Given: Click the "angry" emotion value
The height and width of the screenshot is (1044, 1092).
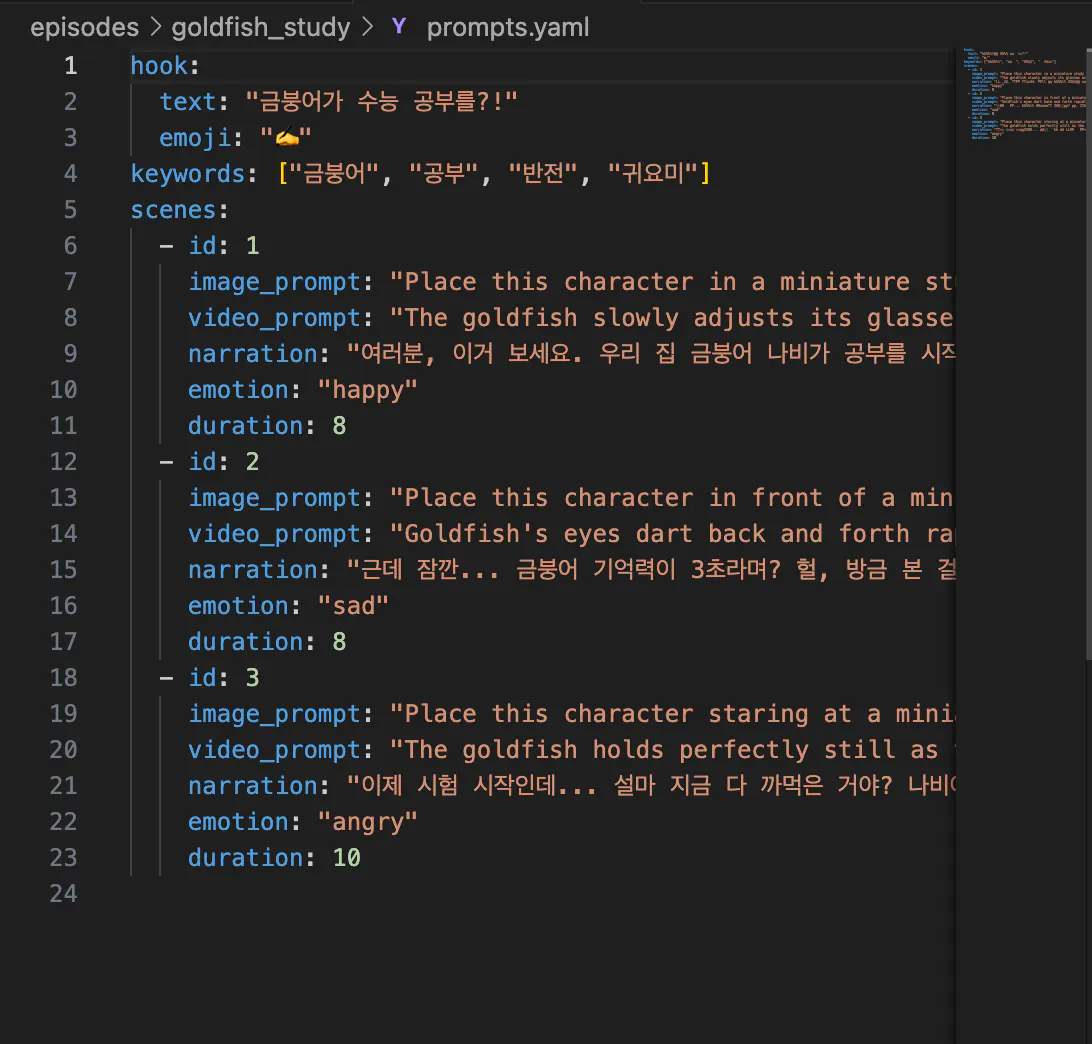Looking at the screenshot, I should tap(367, 822).
